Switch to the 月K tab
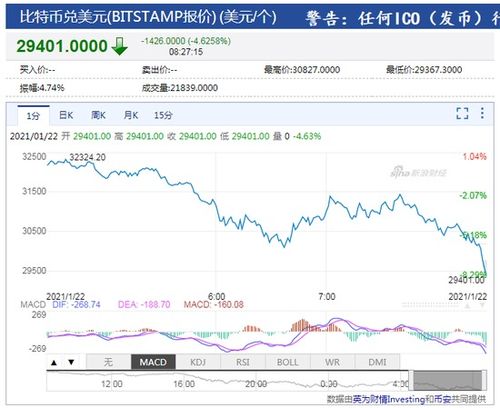Viewport: 500px width, 408px height. (x=131, y=115)
